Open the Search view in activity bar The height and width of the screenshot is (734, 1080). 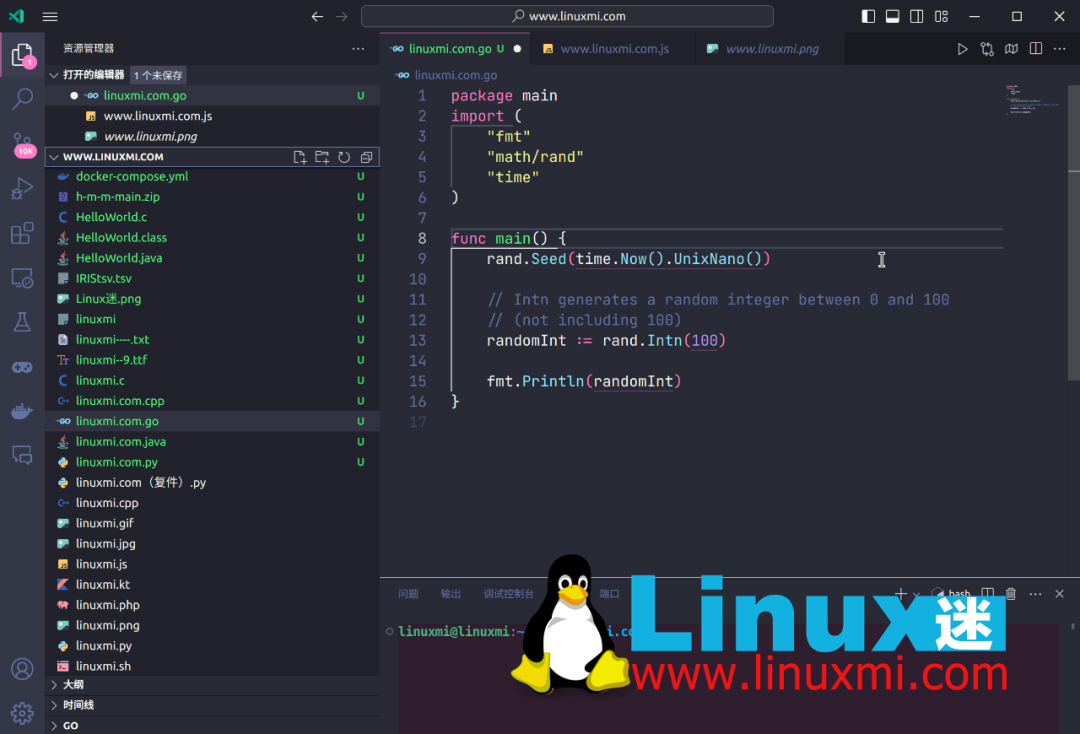tap(22, 100)
